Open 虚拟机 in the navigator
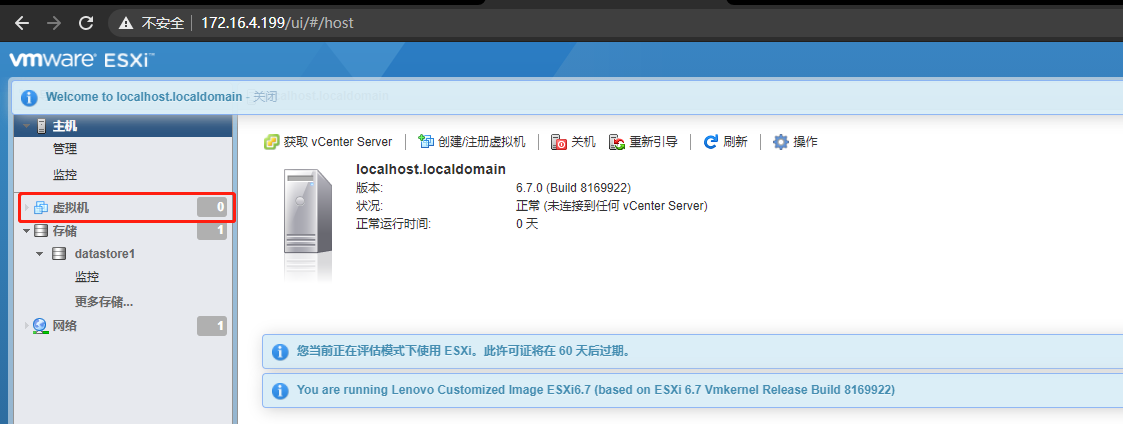 click(x=71, y=208)
